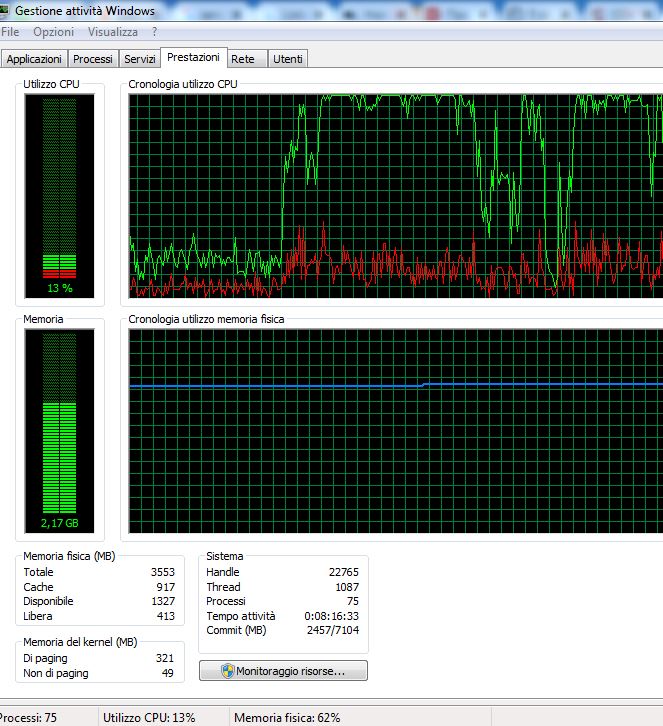
Task: Open the Visualizza menu
Action: click(113, 32)
